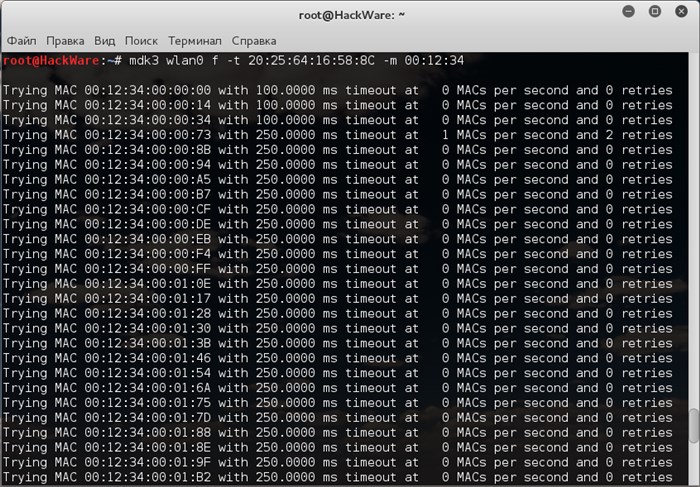
Task: Click MAC 00:12:34:00:00:FF in output
Action: pyautogui.click(x=148, y=269)
